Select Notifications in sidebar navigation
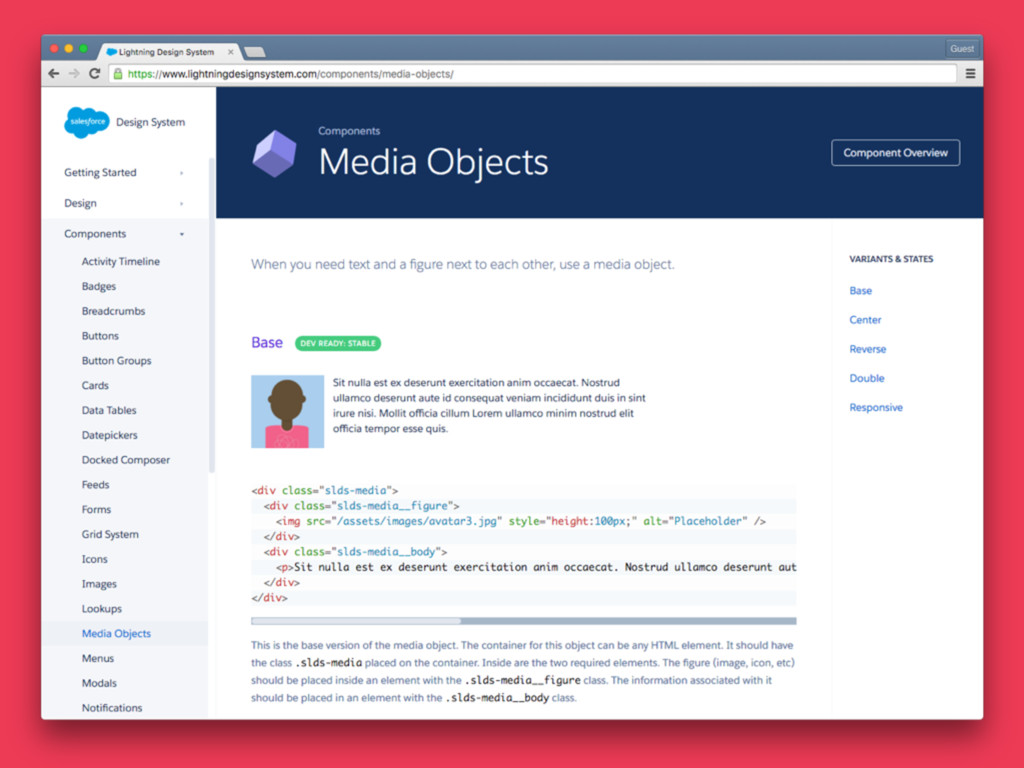Image resolution: width=1024 pixels, height=768 pixels. [x=112, y=708]
